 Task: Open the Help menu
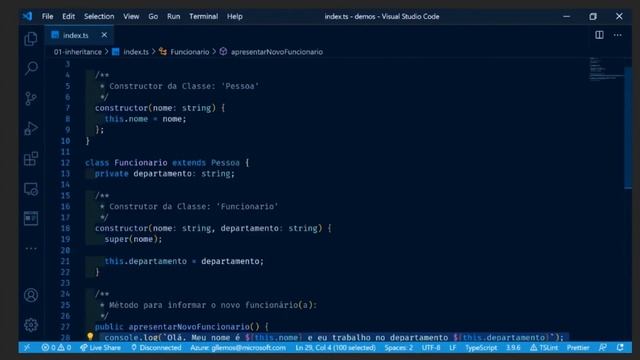pos(235,17)
